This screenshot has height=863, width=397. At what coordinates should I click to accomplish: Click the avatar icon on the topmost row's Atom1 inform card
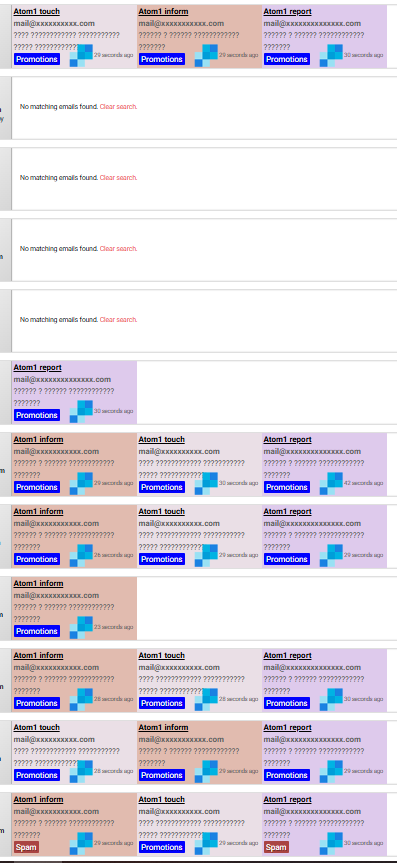pyautogui.click(x=206, y=55)
